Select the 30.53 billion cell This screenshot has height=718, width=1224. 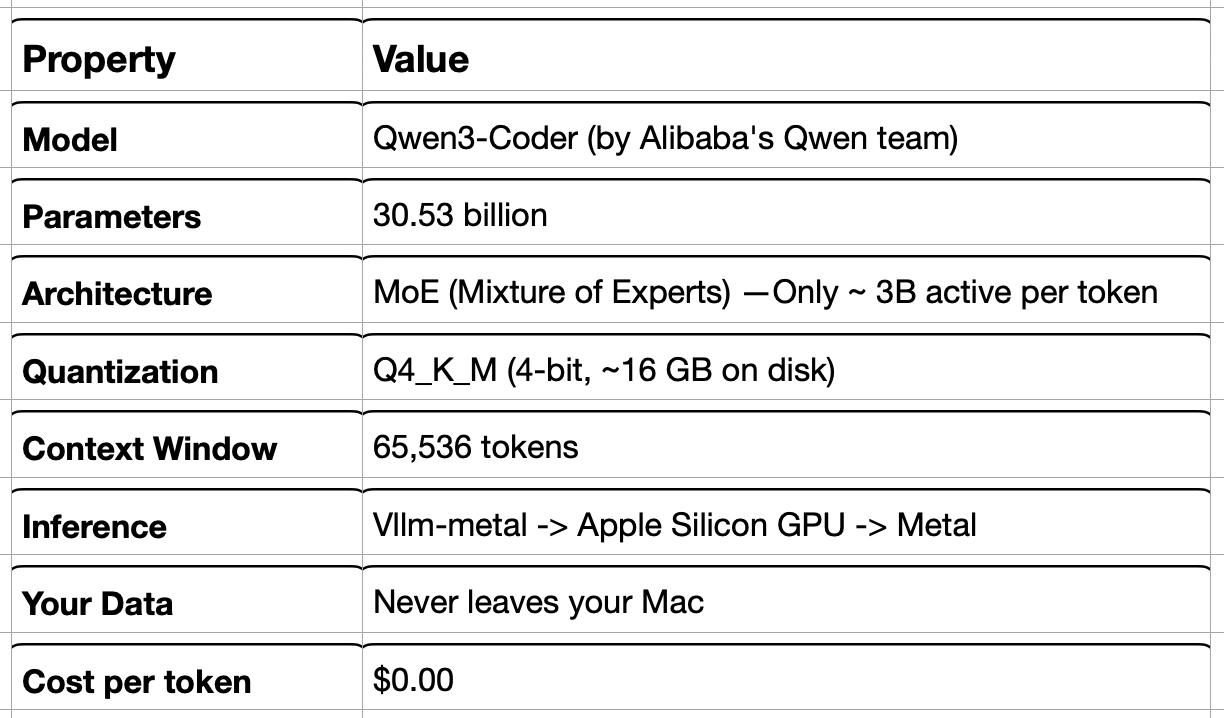[787, 216]
